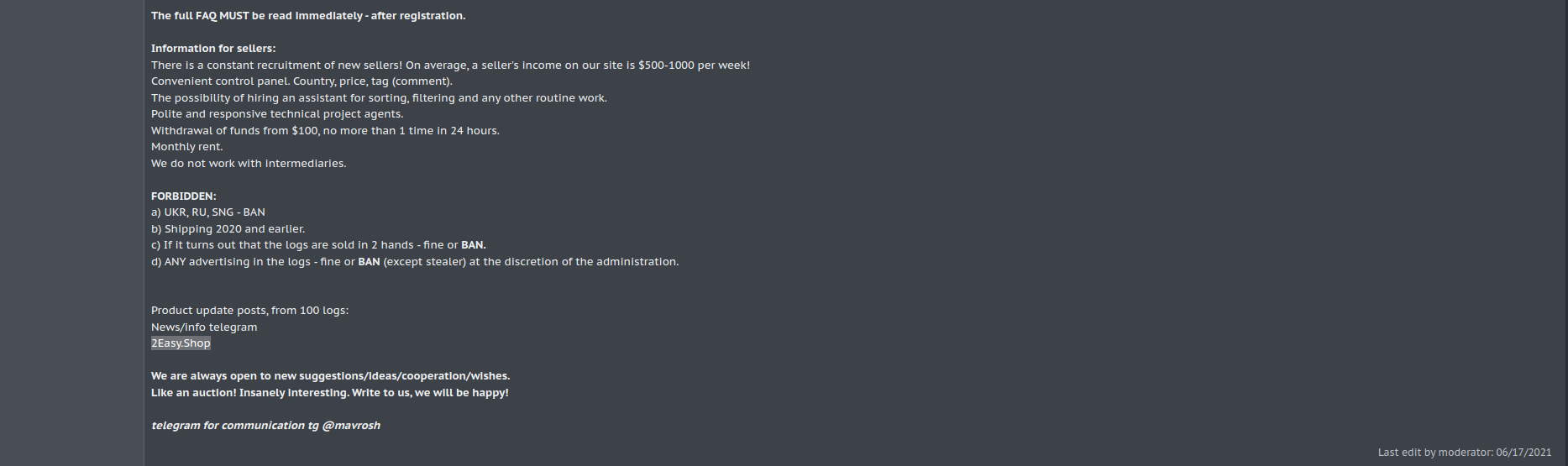
Task: Click the Information for sellers heading
Action: click(213, 49)
